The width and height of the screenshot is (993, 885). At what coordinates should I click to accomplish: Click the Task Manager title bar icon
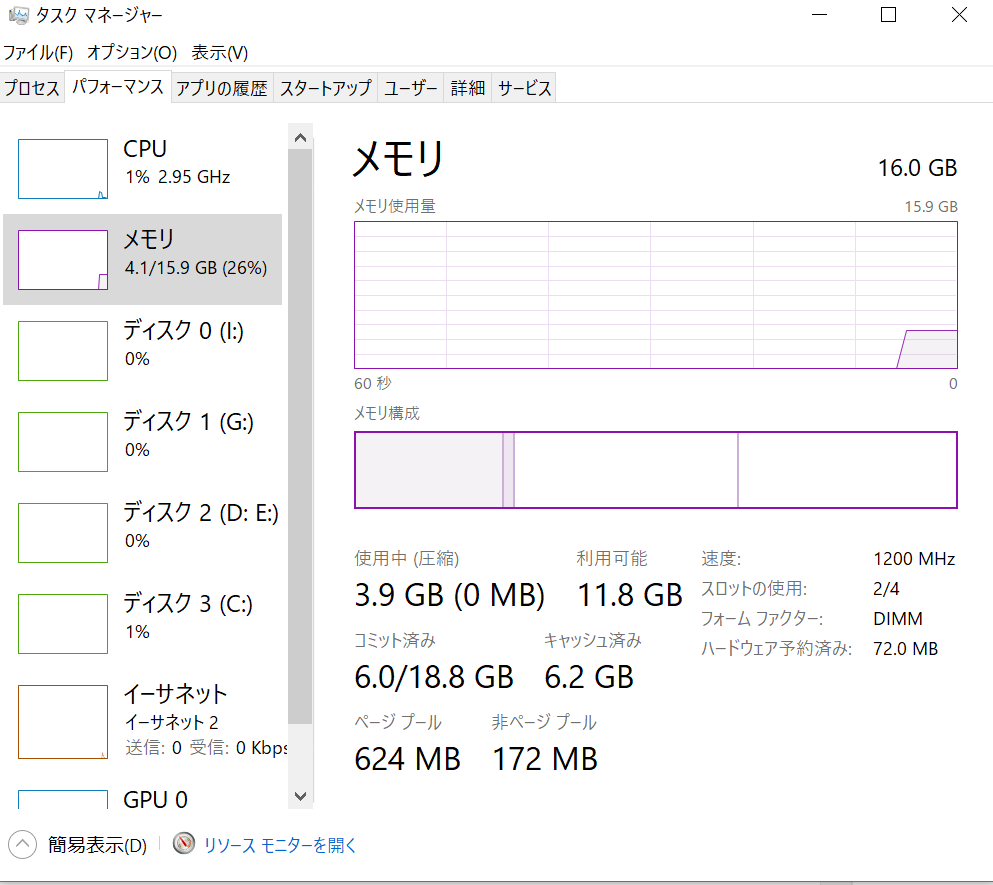(x=18, y=16)
